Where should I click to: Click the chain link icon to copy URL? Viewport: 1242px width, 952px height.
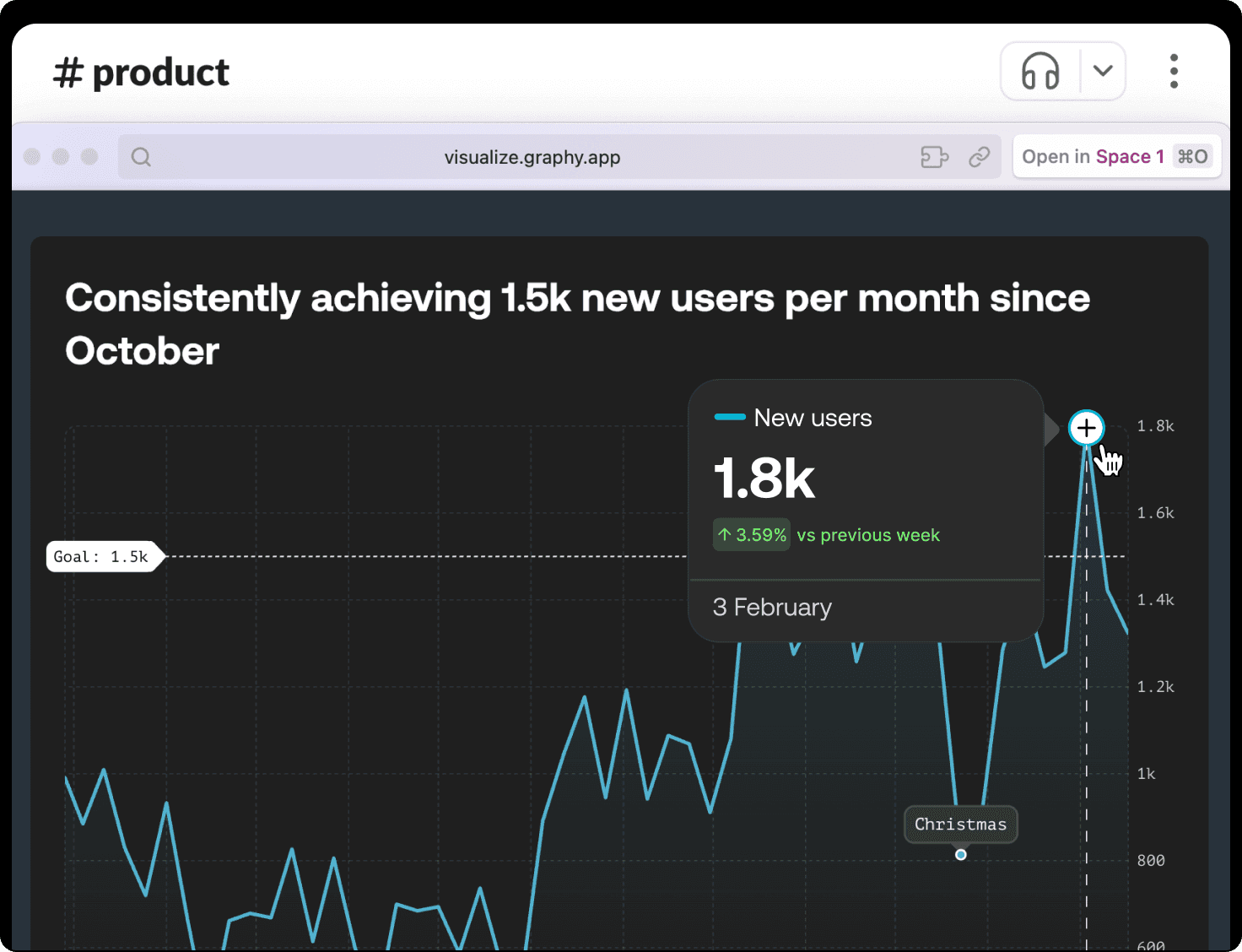click(979, 157)
